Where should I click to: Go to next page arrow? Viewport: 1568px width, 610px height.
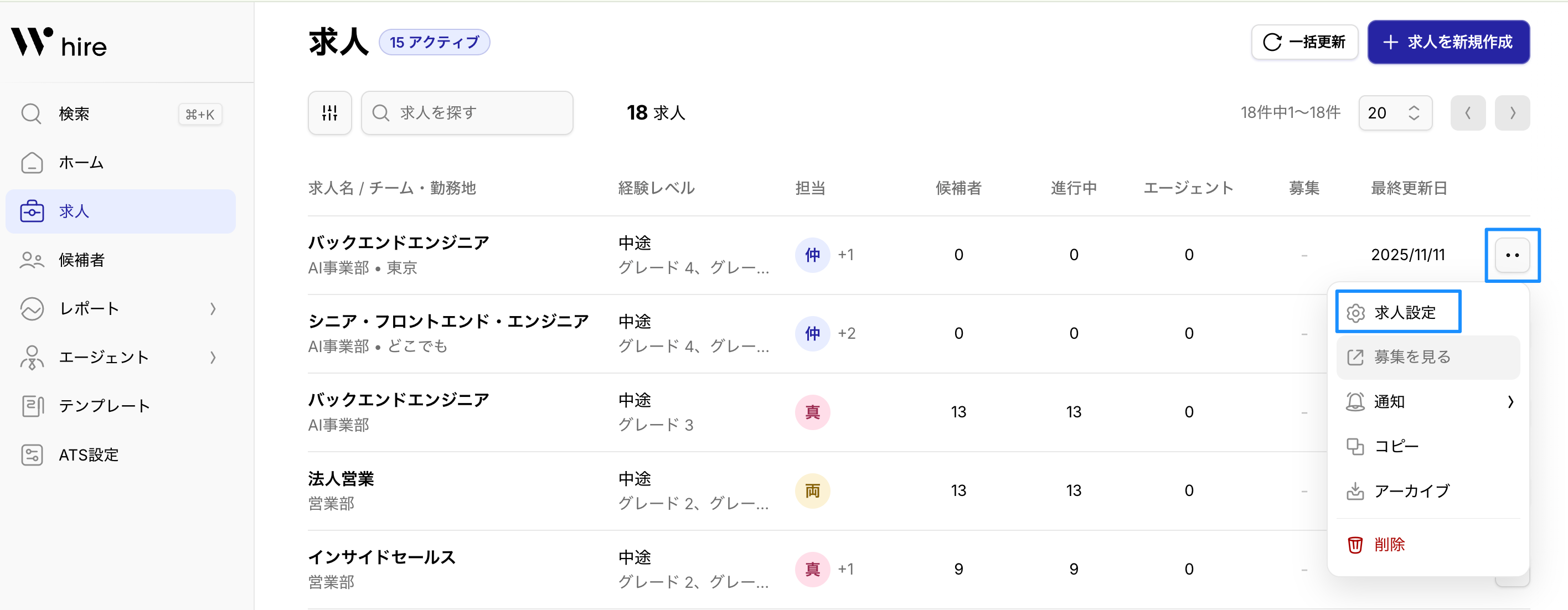coord(1512,112)
